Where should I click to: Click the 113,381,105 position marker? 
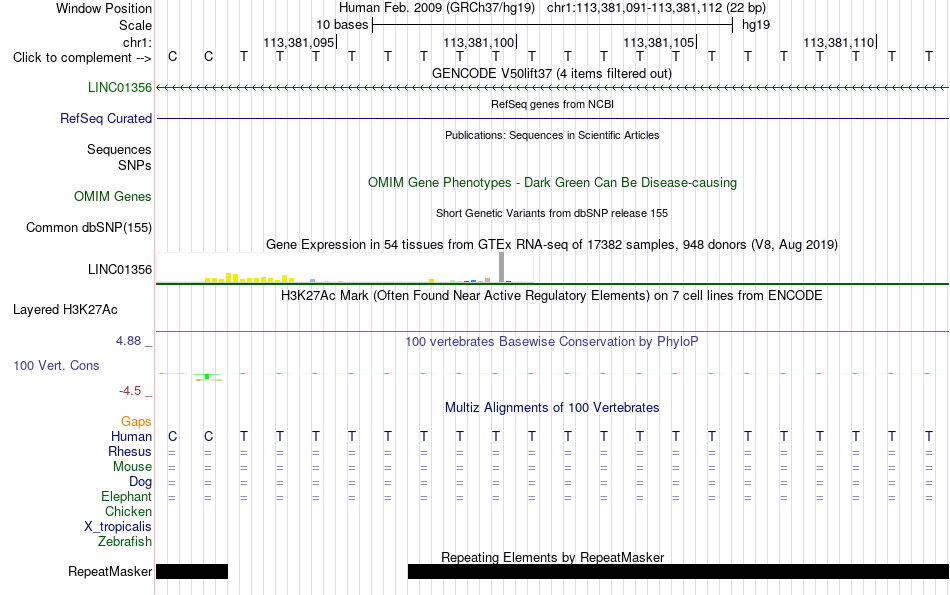659,42
